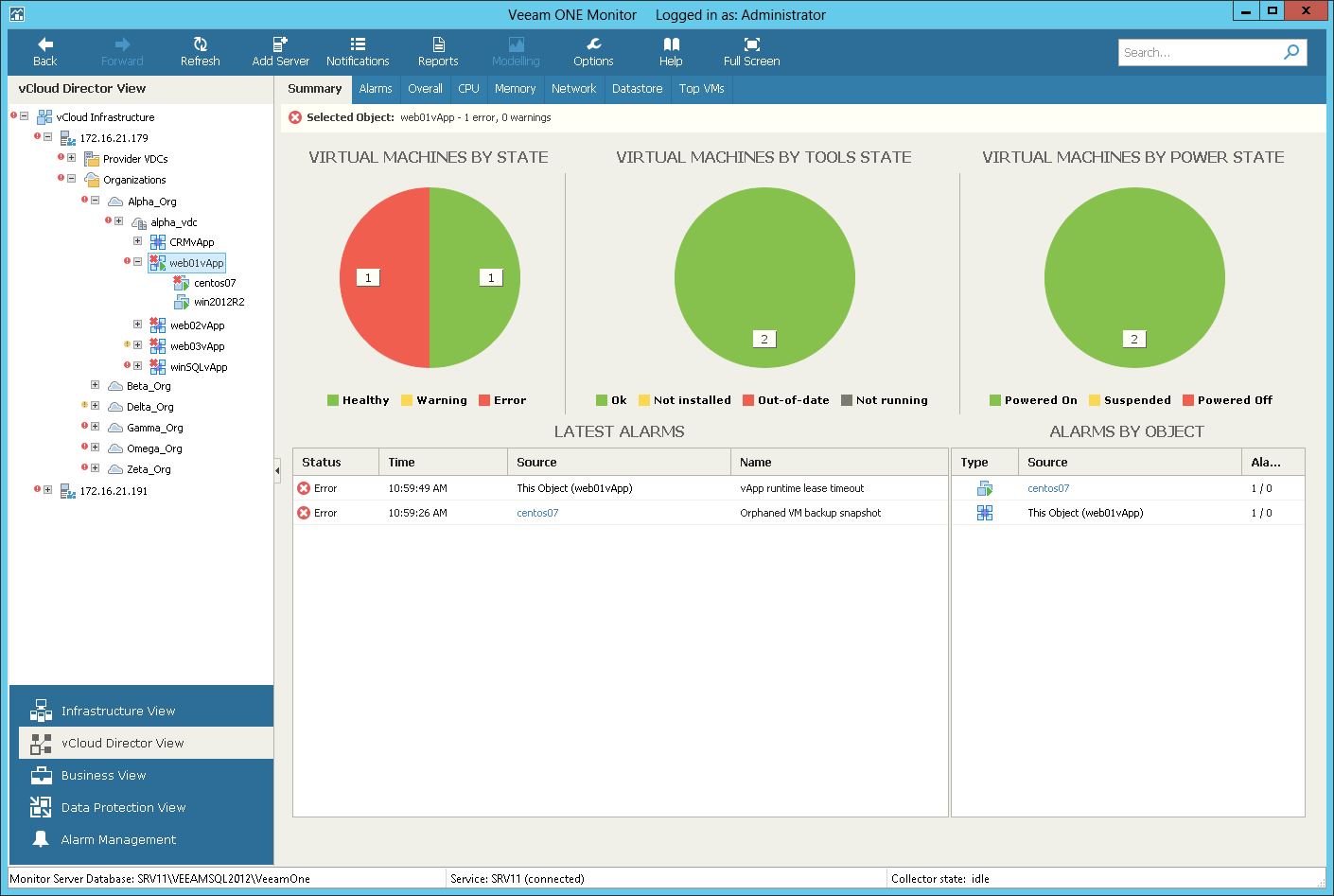Sort Latest Alarms by Status column
1334x896 pixels.
click(x=336, y=463)
